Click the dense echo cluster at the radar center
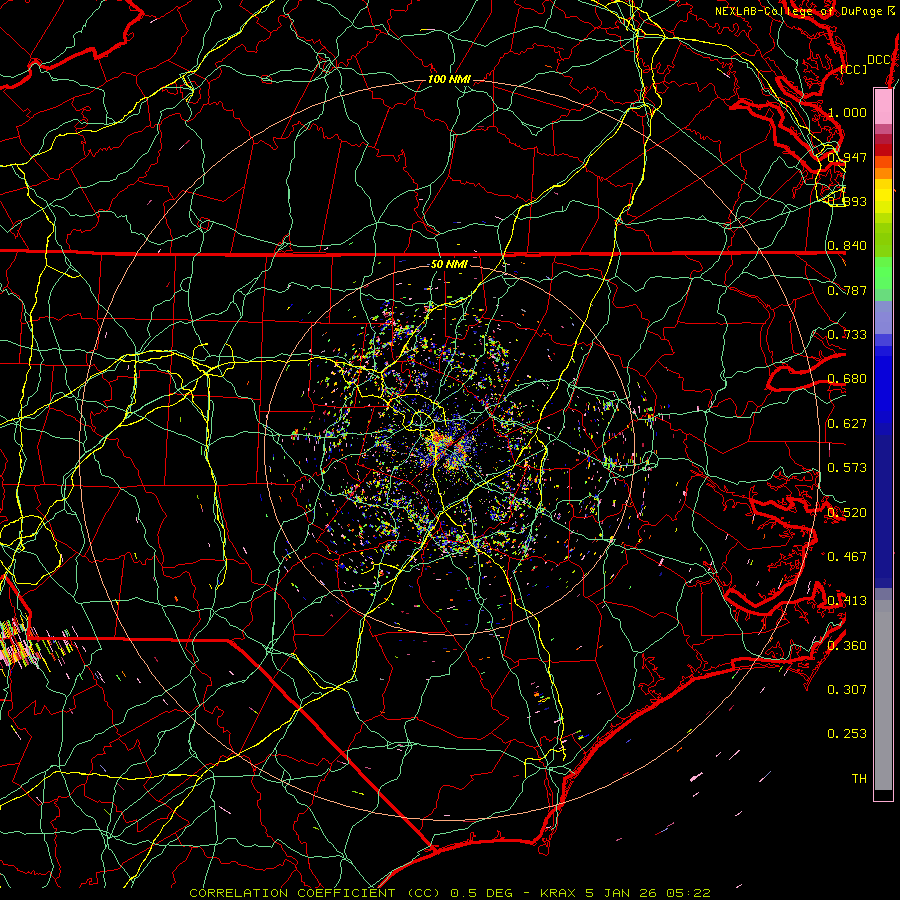900x900 pixels. pyautogui.click(x=449, y=449)
